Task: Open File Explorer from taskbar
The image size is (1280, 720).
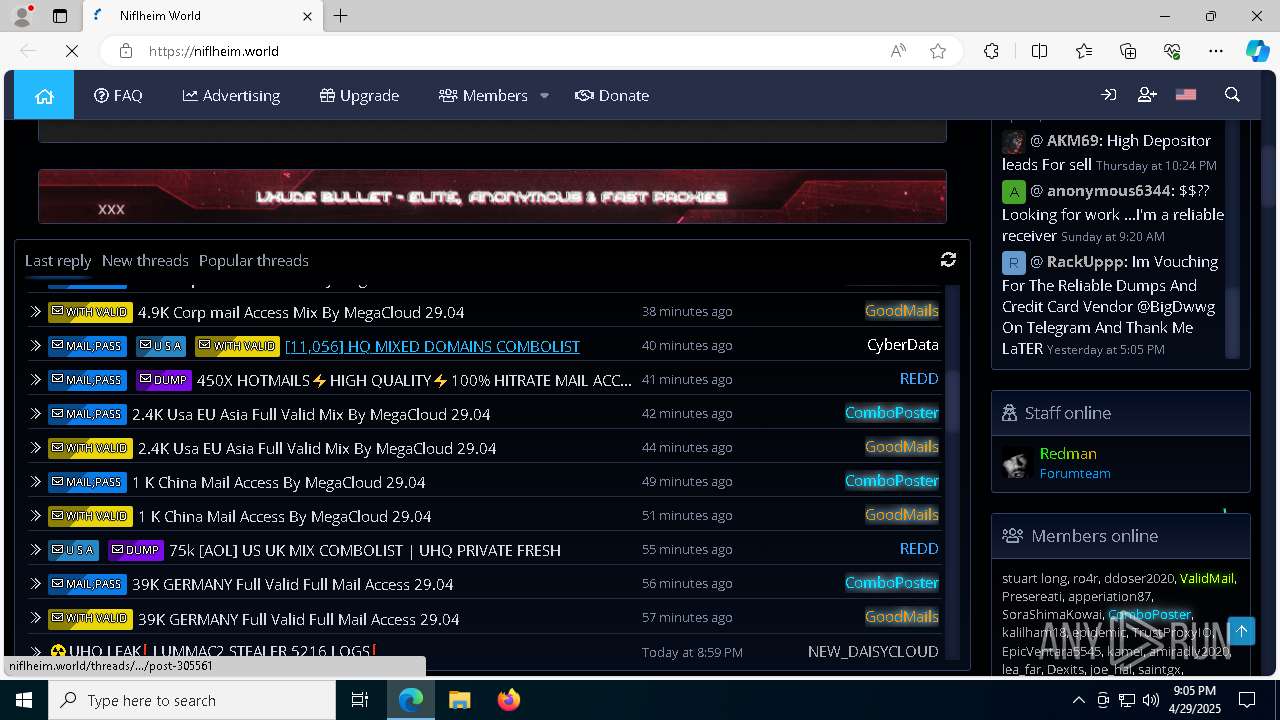Action: click(x=459, y=700)
